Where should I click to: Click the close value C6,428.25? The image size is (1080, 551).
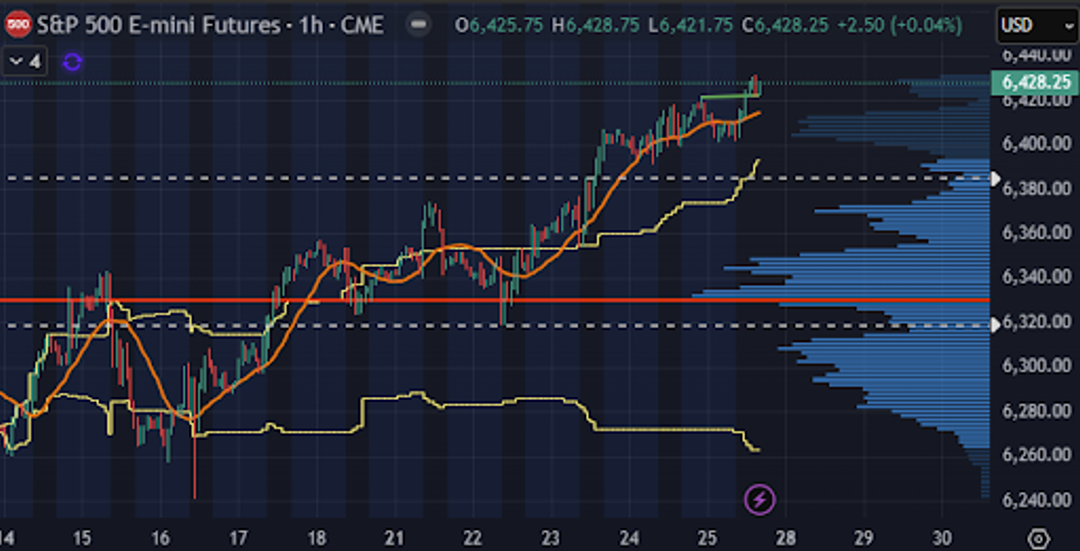click(x=785, y=26)
